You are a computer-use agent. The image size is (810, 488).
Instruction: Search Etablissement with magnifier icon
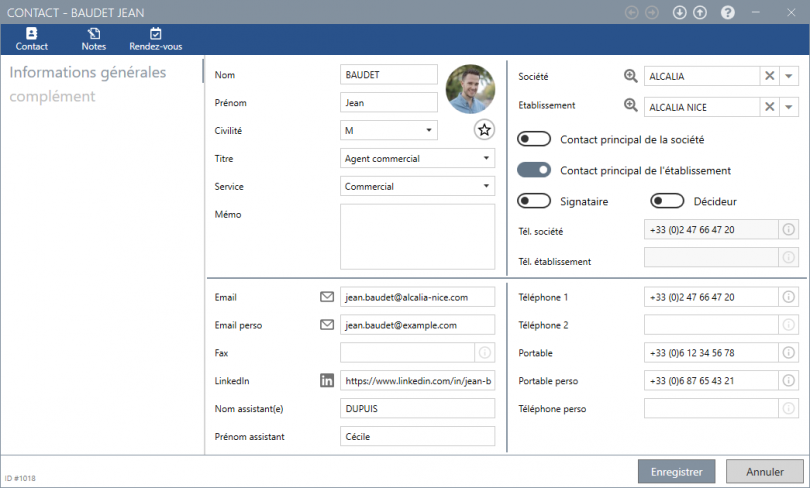tap(630, 105)
